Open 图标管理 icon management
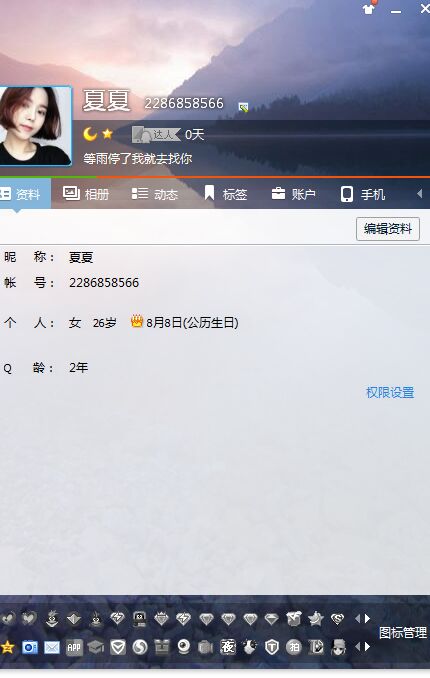 point(403,633)
